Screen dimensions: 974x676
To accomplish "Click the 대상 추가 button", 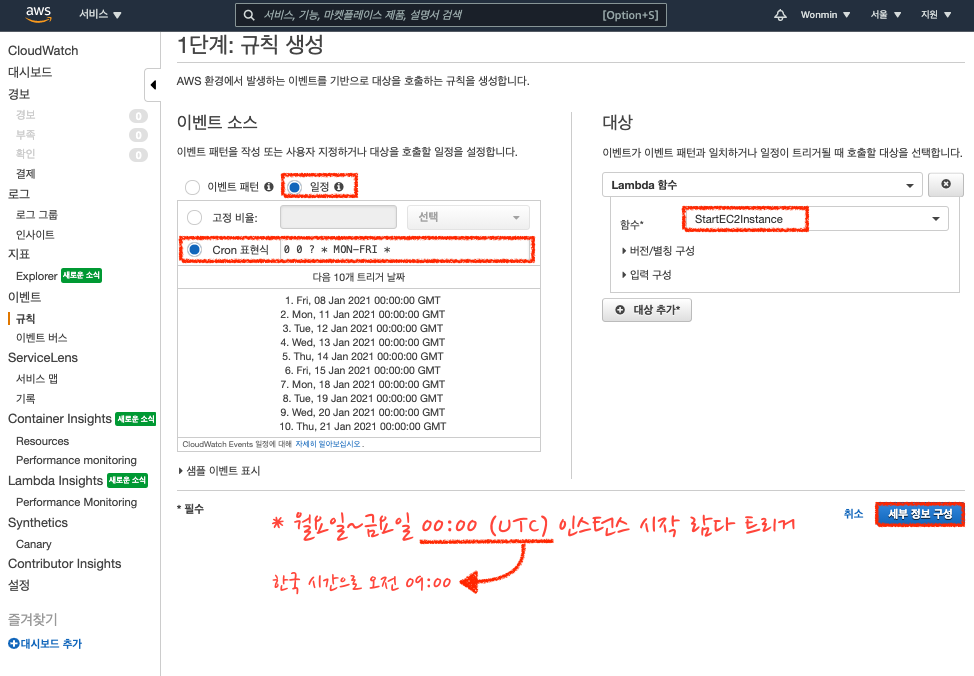I will (647, 309).
